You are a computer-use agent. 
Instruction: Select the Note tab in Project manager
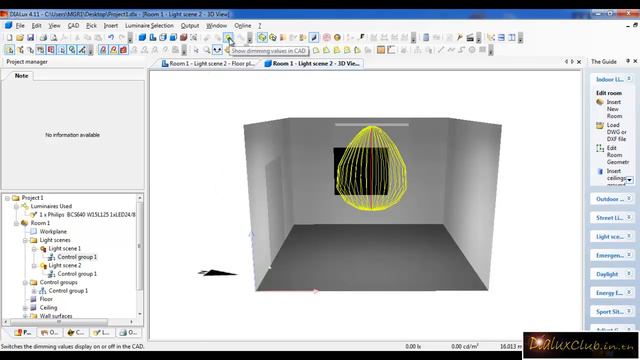click(x=21, y=76)
